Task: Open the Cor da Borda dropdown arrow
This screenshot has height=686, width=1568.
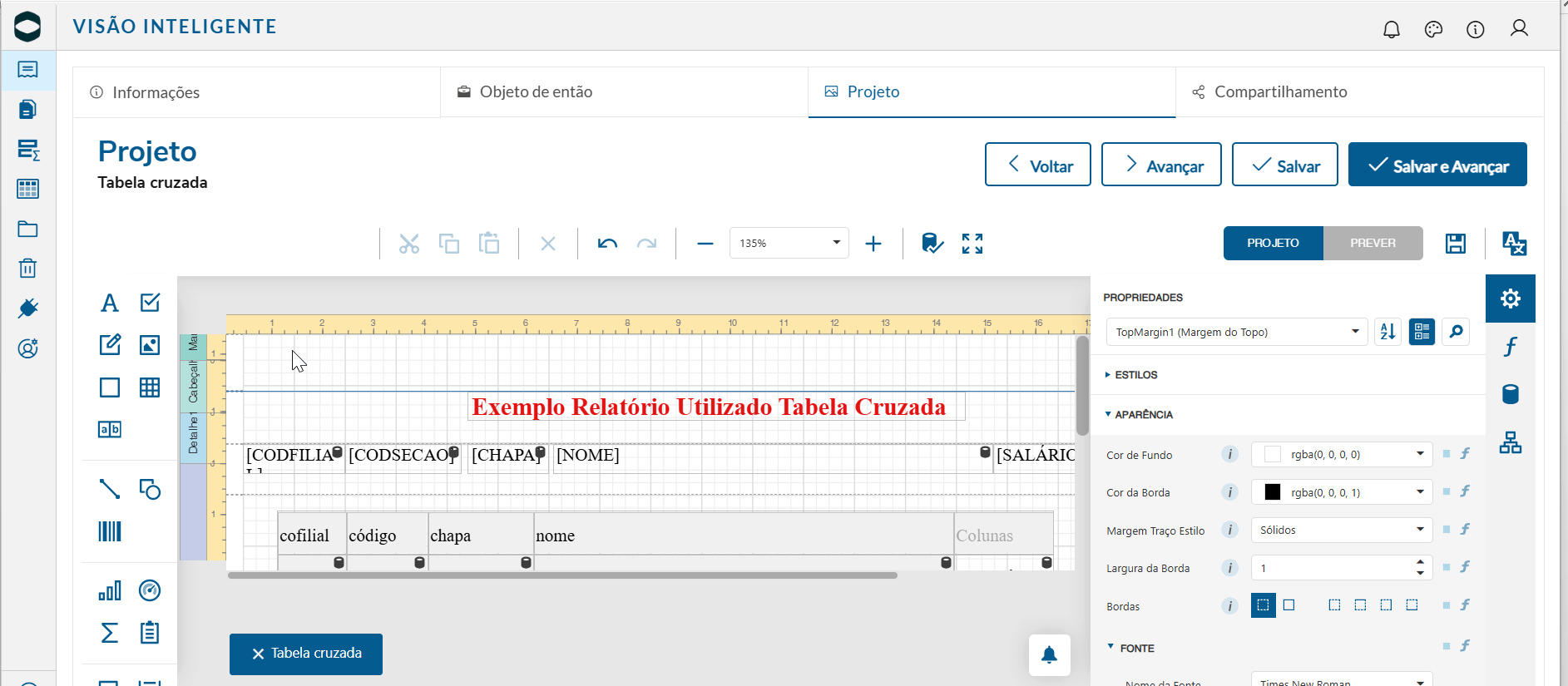Action: point(1420,492)
